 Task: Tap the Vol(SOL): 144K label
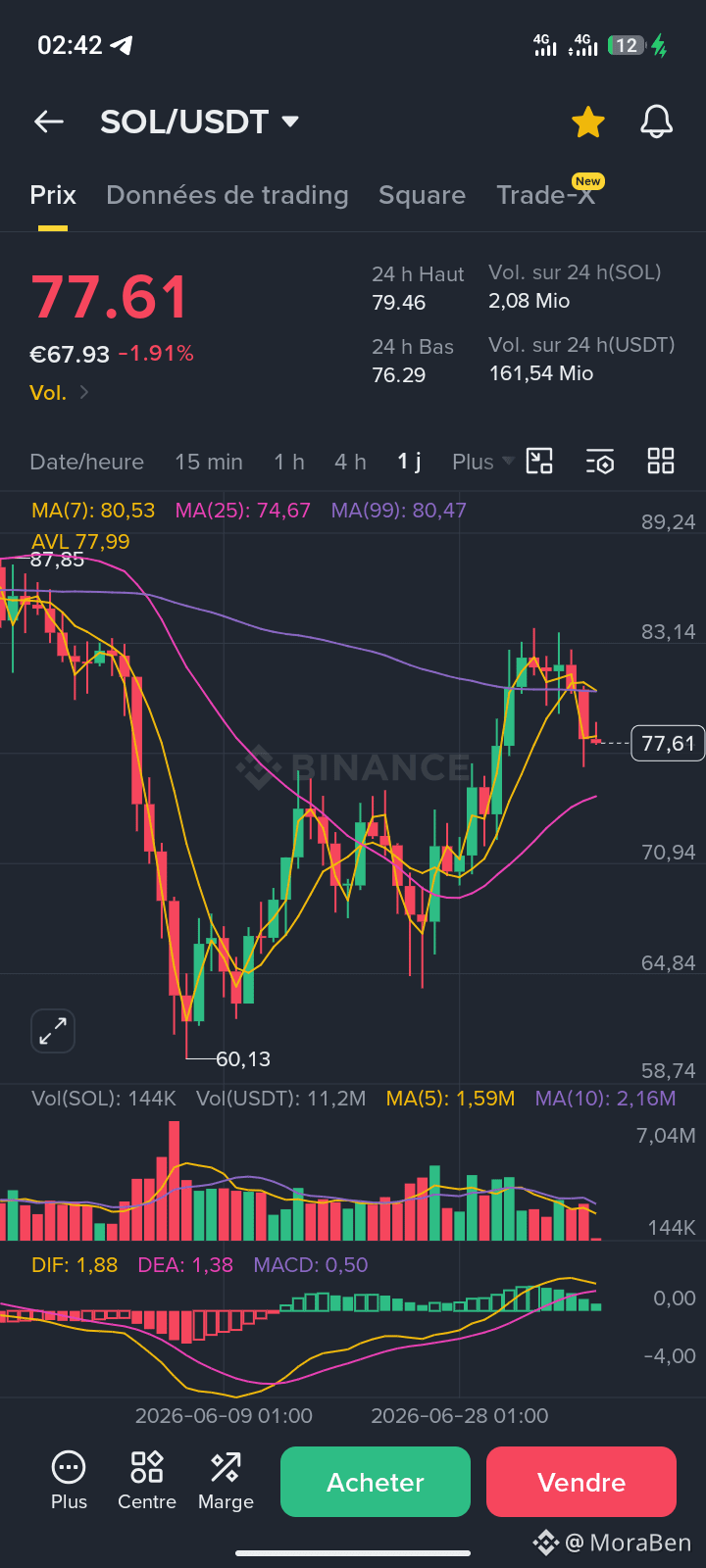pyautogui.click(x=104, y=1099)
